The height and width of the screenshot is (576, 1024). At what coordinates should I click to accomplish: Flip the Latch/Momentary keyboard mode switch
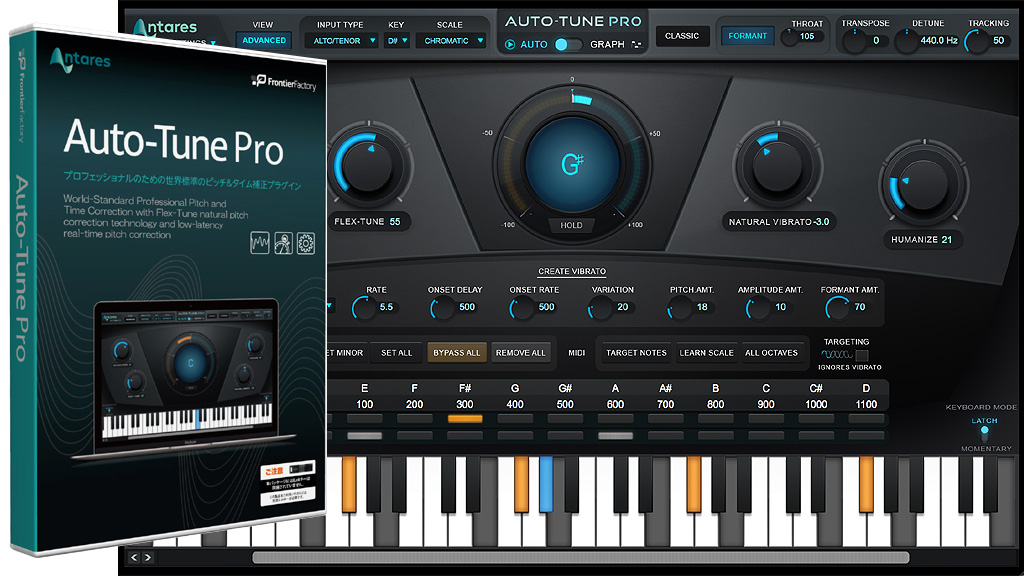(984, 434)
